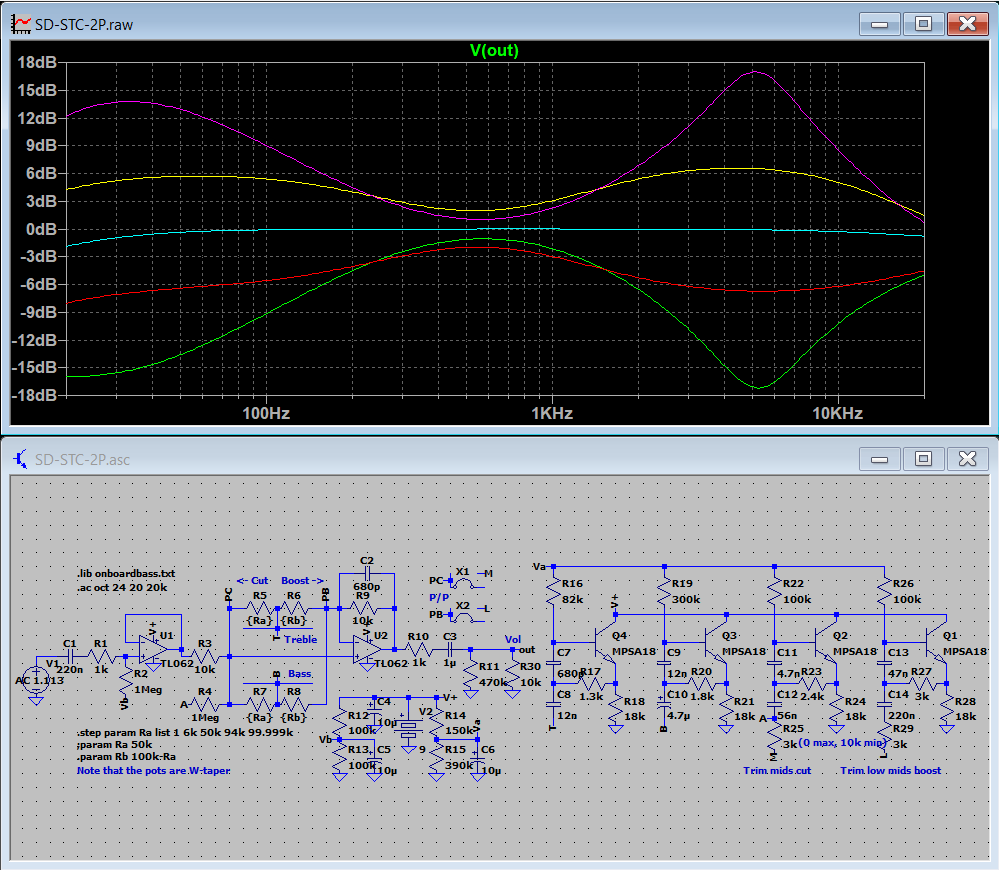The height and width of the screenshot is (870, 999).
Task: Close the SD-STC-2P.raw plot window
Action: [967, 24]
